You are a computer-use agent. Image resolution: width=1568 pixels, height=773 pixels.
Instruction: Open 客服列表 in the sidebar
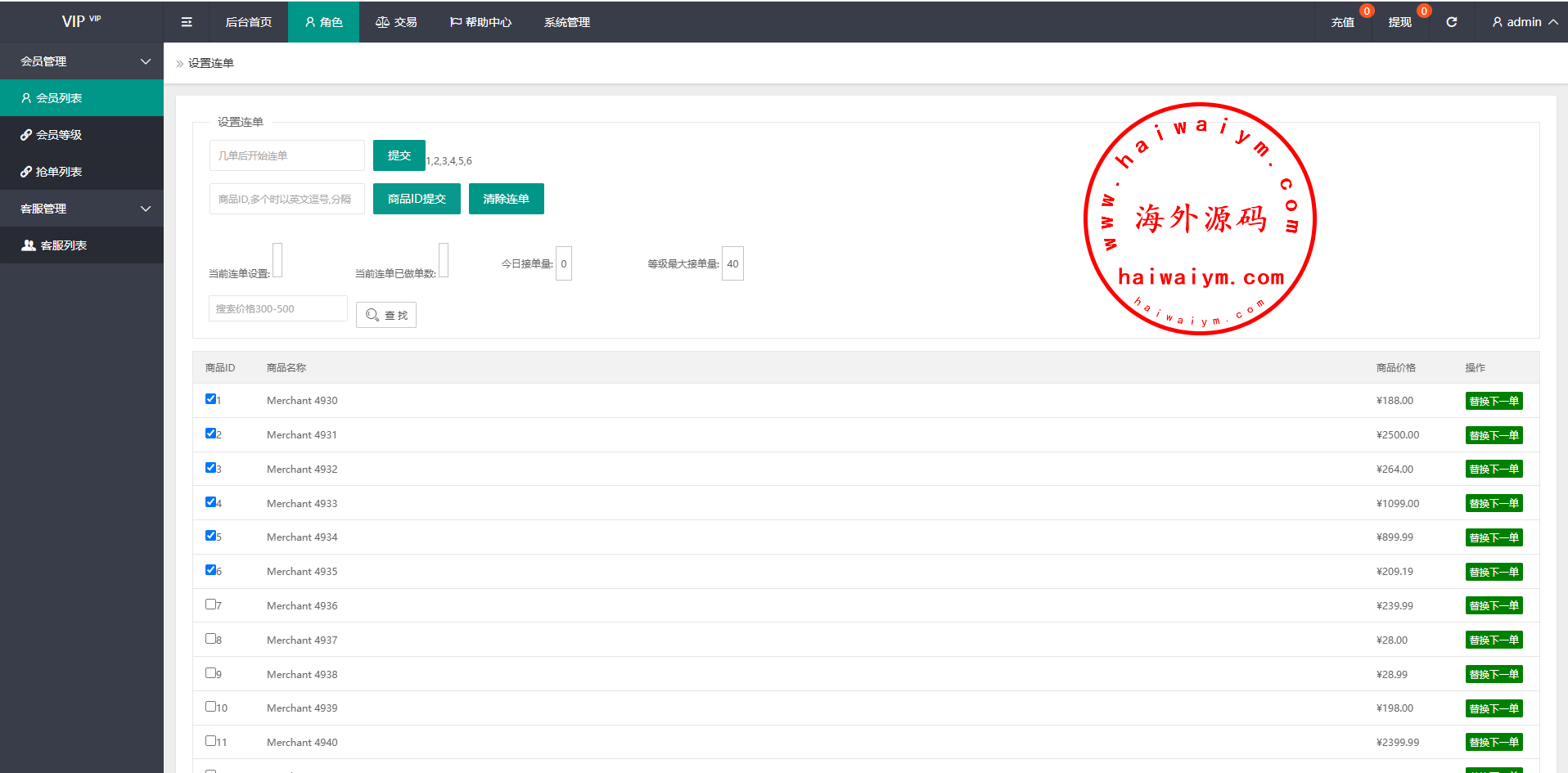(63, 245)
